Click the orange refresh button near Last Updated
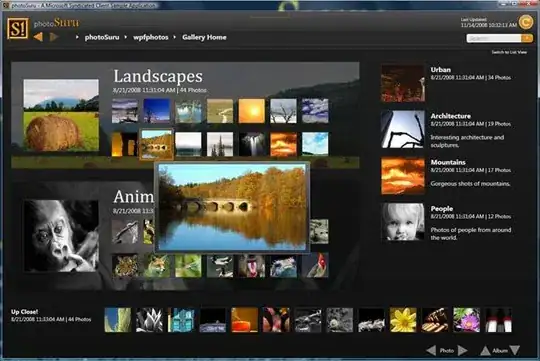540x361 pixels. pos(525,22)
